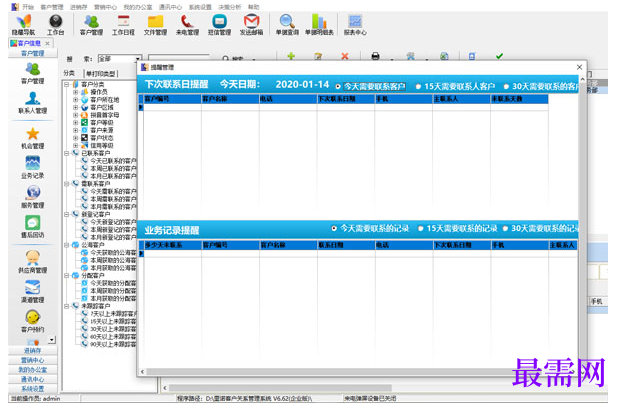Expand the 客户所在地 tree node
This screenshot has width=624, height=404.
tap(76, 100)
